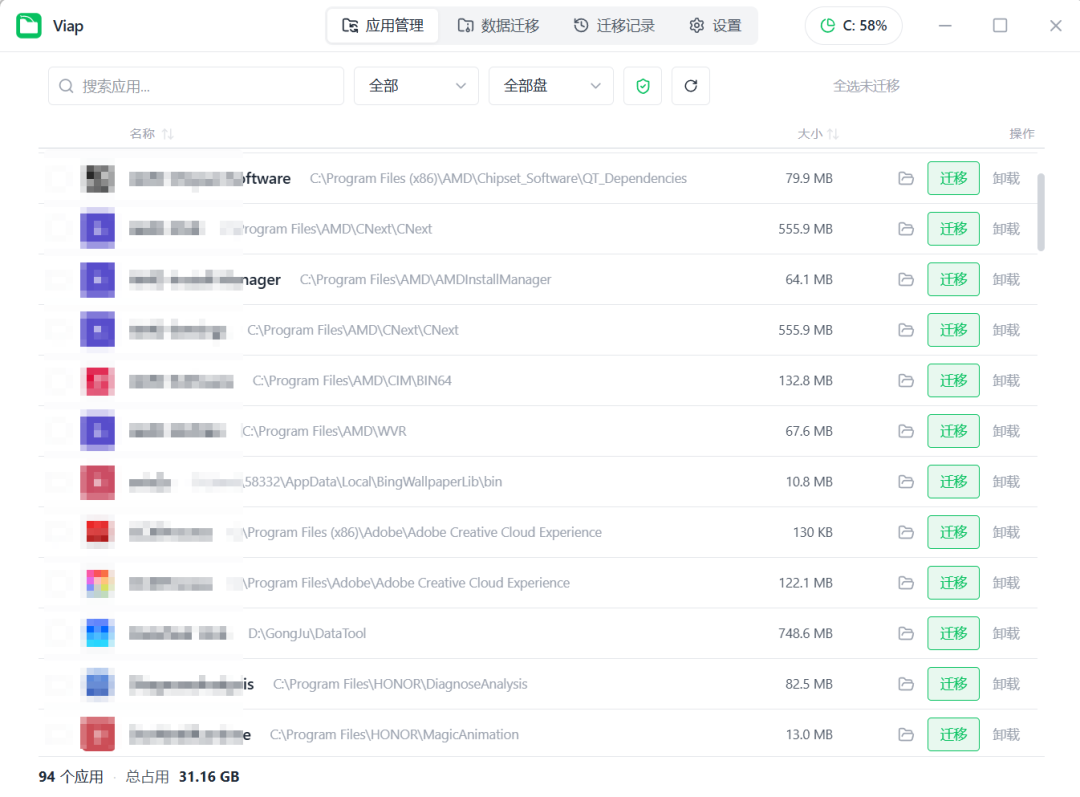
Task: Click into the 搜索应用 search field
Action: [196, 86]
